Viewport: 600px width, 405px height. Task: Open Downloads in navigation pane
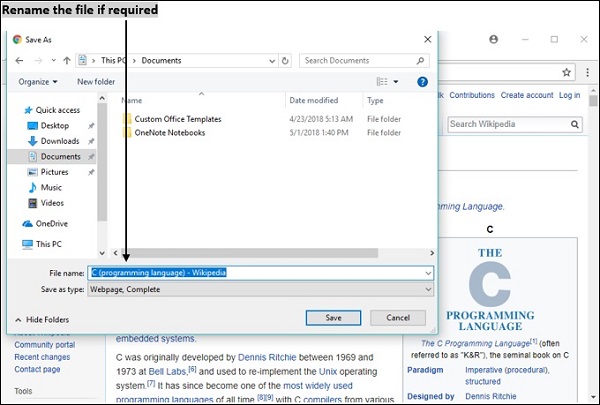click(x=53, y=141)
